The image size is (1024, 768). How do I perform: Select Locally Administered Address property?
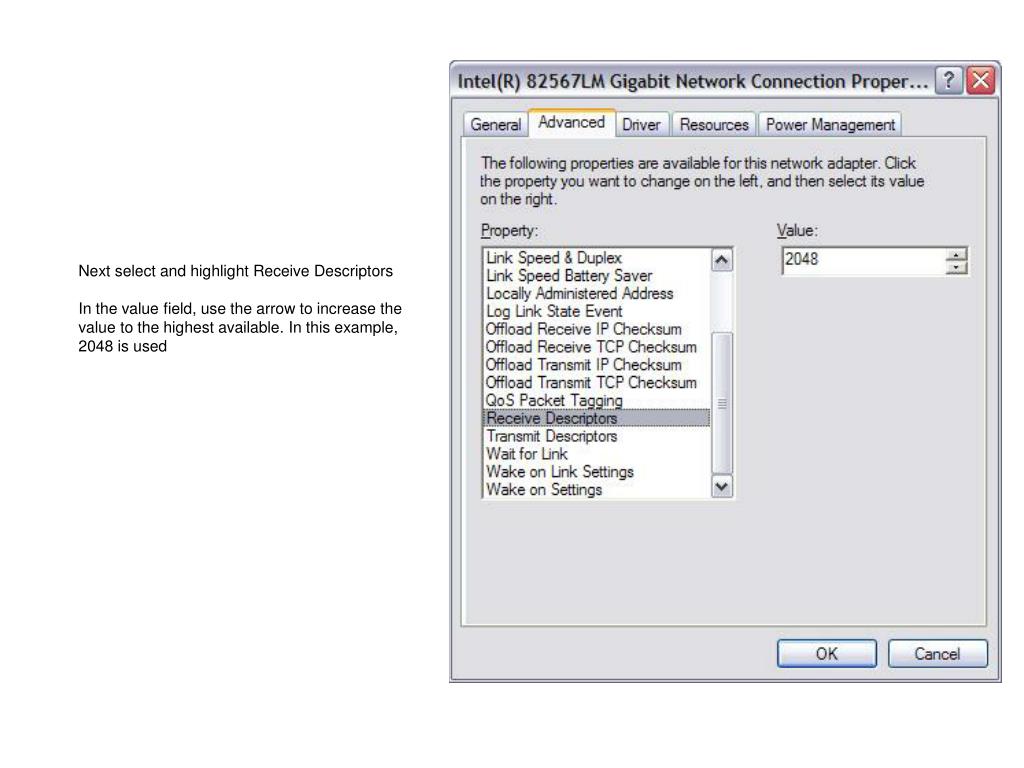[596, 293]
